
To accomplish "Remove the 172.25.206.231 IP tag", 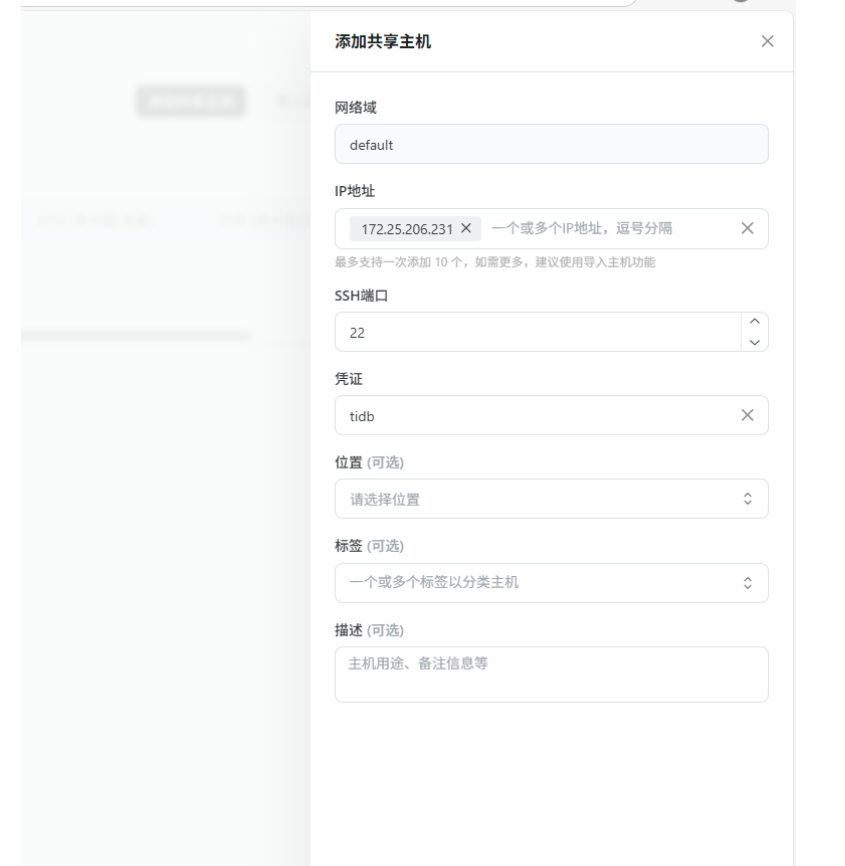I will (x=466, y=228).
